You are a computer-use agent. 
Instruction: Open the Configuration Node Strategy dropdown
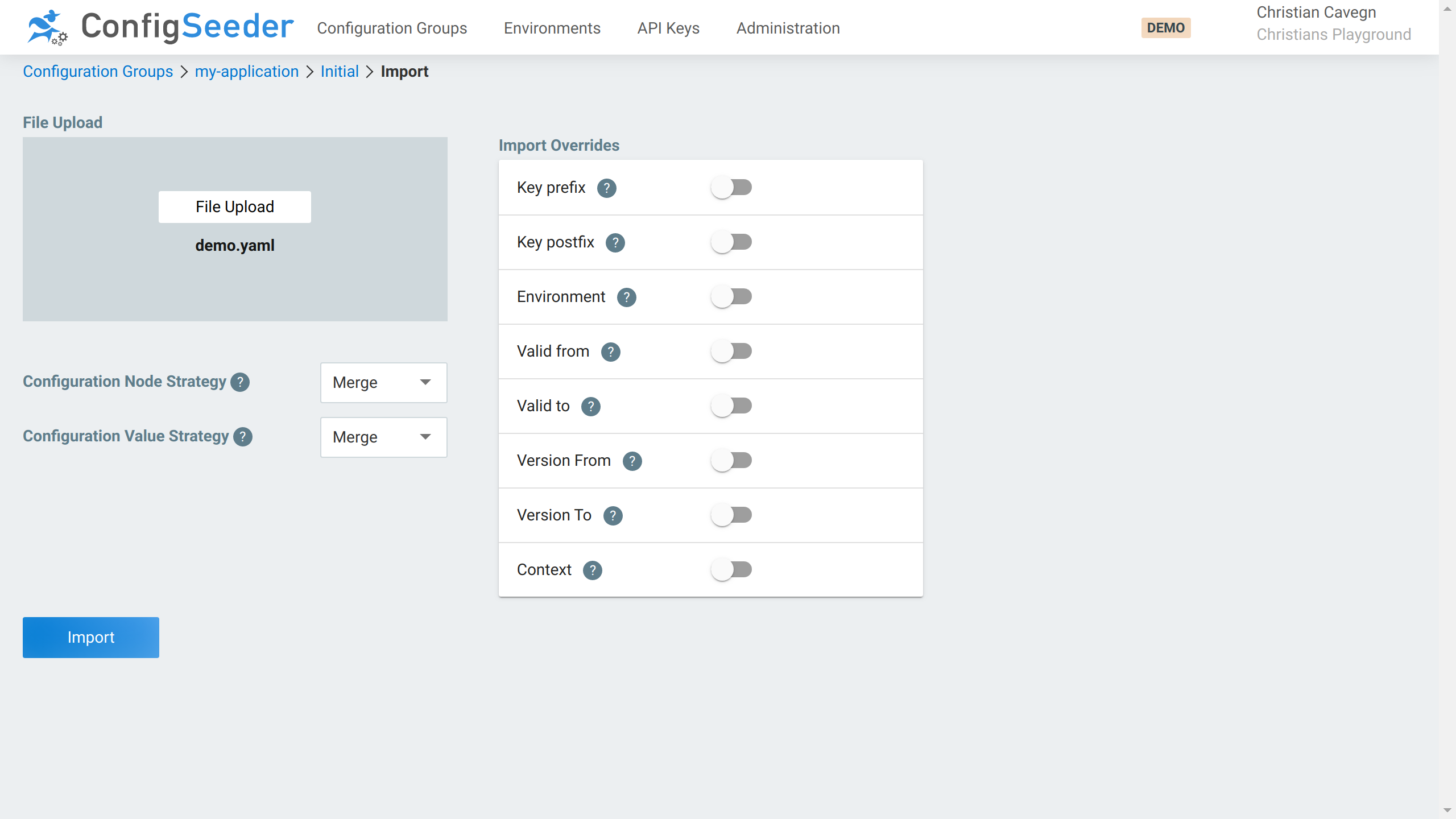coord(383,382)
